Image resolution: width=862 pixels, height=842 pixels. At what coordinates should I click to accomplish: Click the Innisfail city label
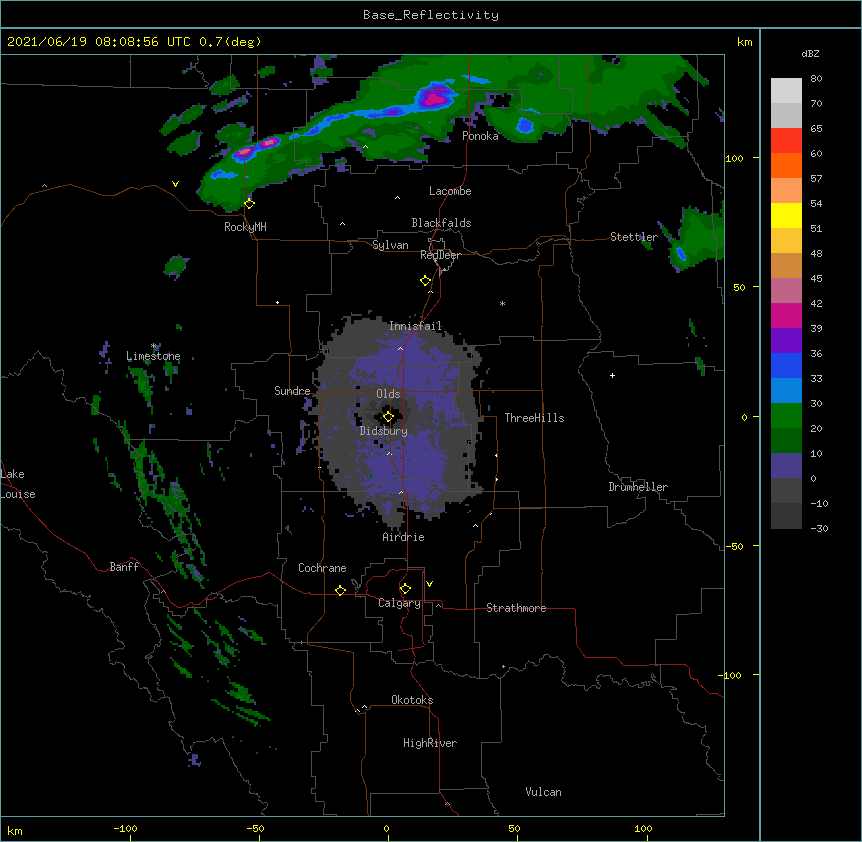(x=415, y=326)
